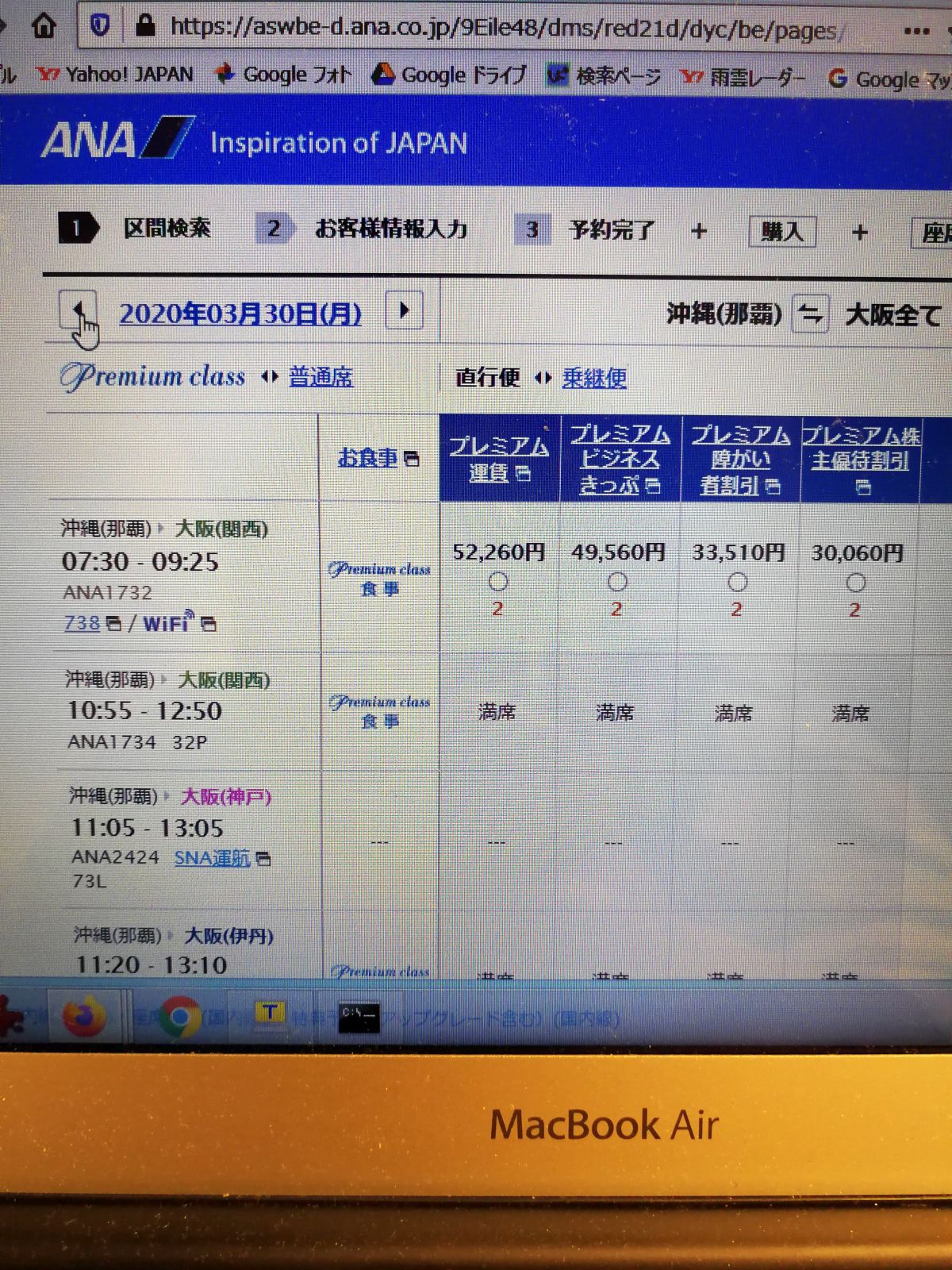The image size is (952, 1270).
Task: Open プレミアムビジネスきっぷ fare details
Action: point(620,459)
